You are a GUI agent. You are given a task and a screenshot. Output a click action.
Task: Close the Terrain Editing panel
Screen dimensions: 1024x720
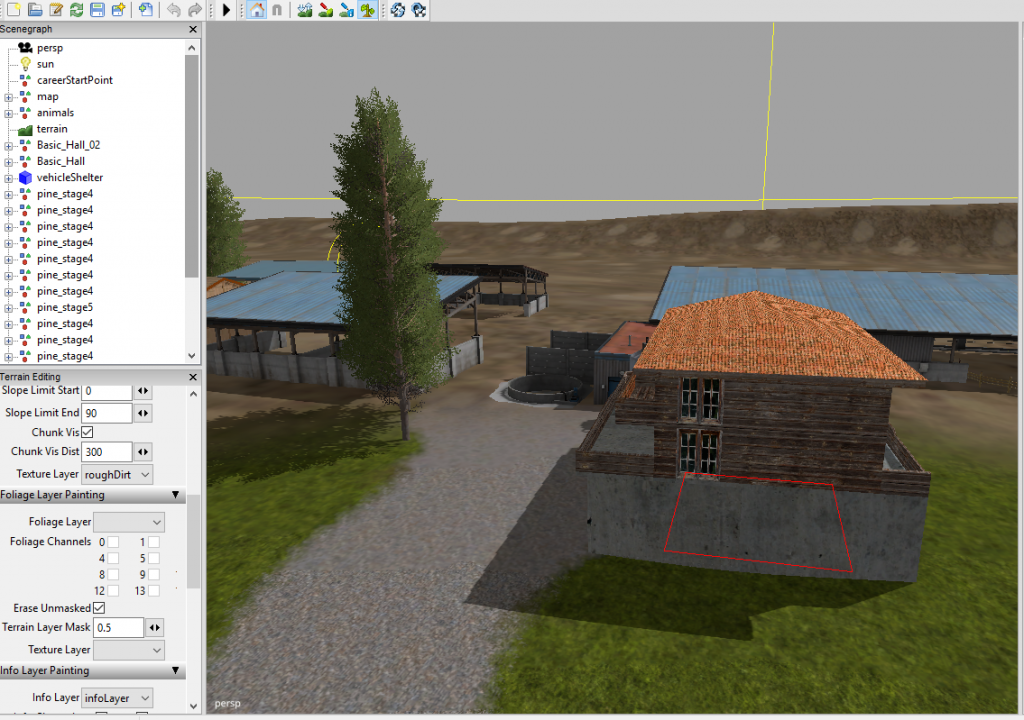tap(193, 377)
